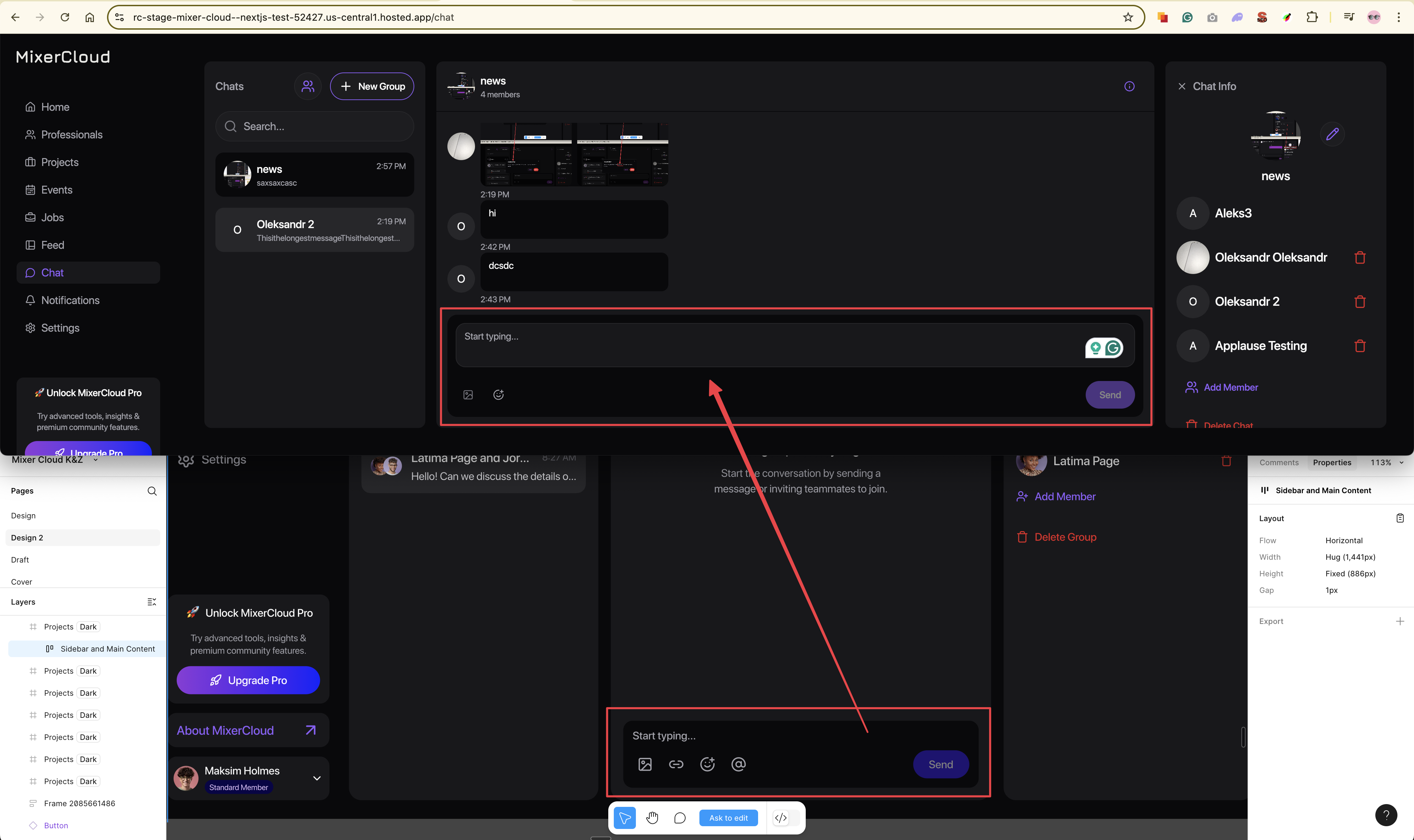Image resolution: width=1414 pixels, height=840 pixels.
Task: Click the contacts icon beside Chats
Action: pos(307,86)
